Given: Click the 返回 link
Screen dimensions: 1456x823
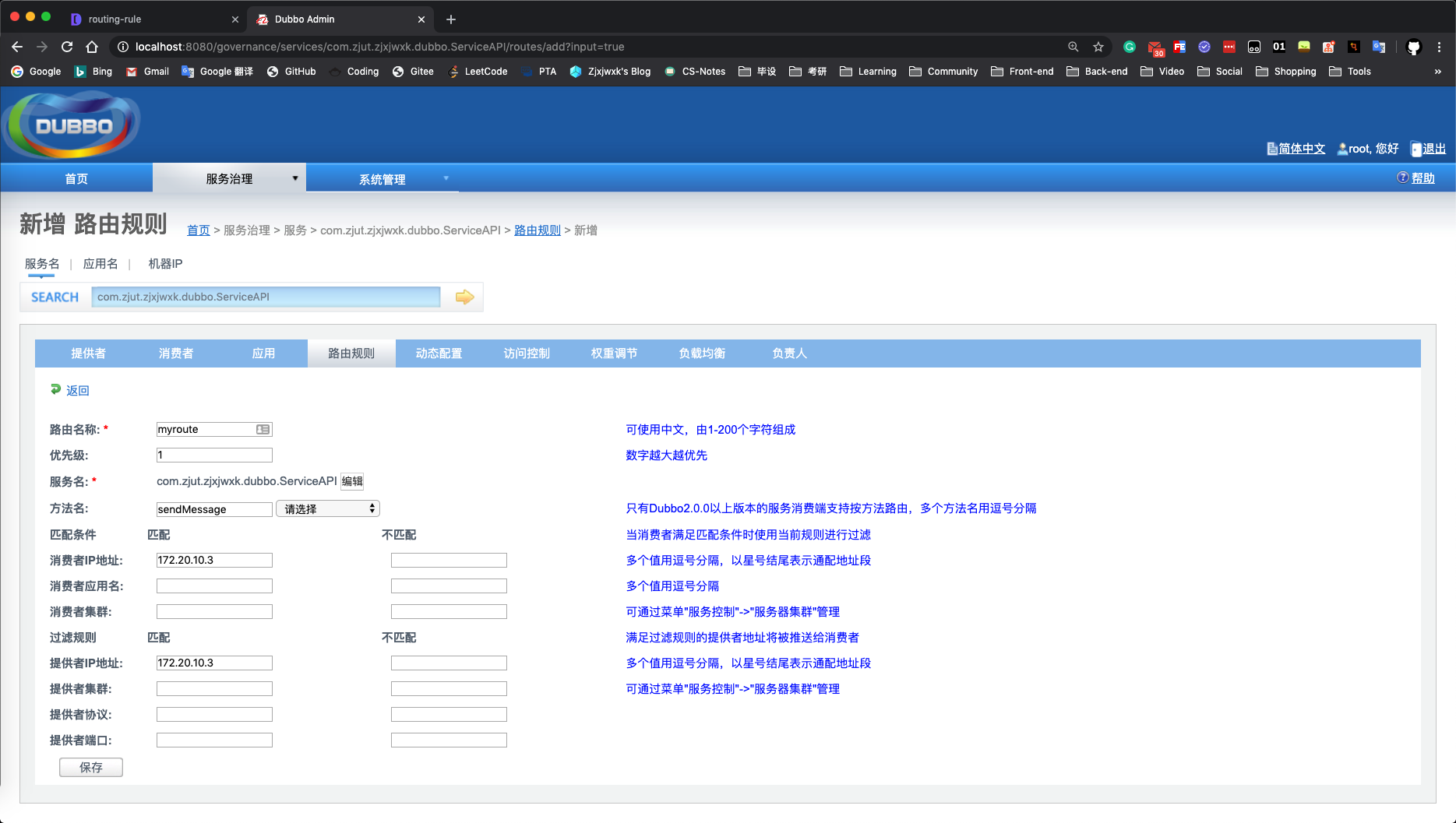Looking at the screenshot, I should point(77,390).
